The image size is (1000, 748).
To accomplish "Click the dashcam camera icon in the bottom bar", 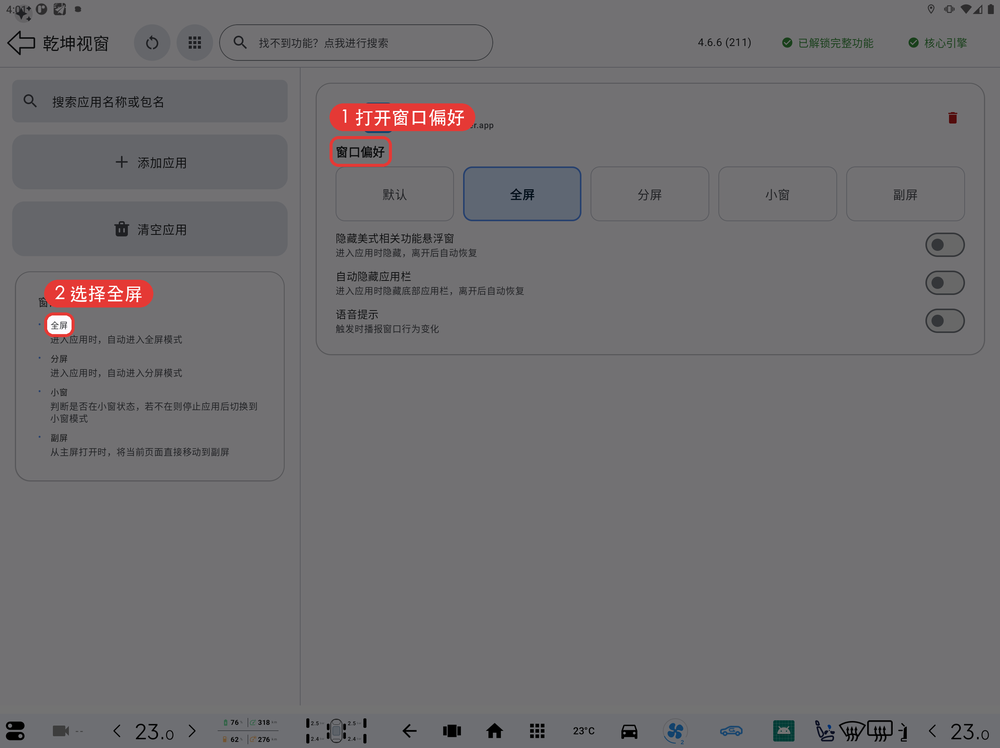I will click(61, 731).
